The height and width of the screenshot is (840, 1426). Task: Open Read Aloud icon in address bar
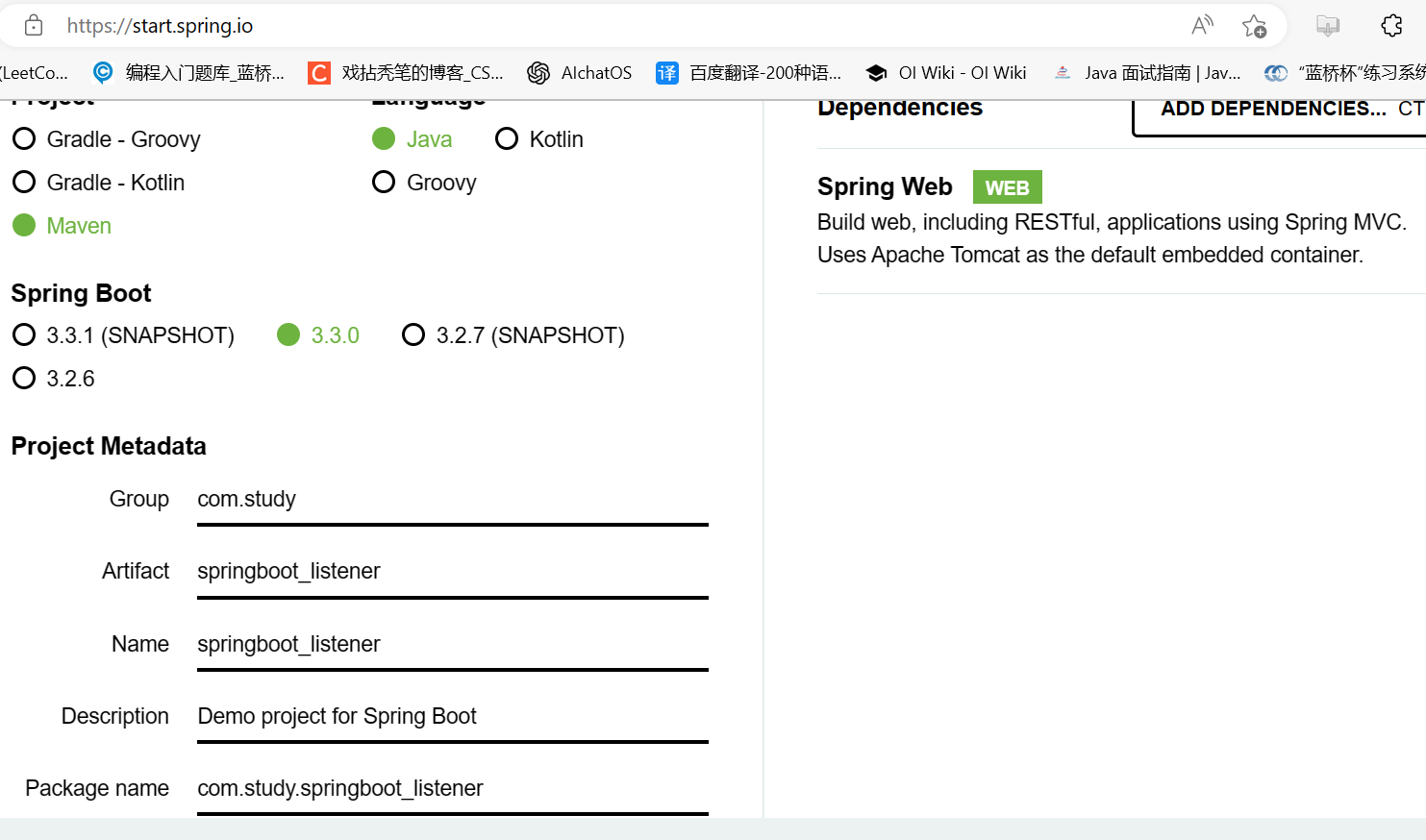click(x=1202, y=26)
